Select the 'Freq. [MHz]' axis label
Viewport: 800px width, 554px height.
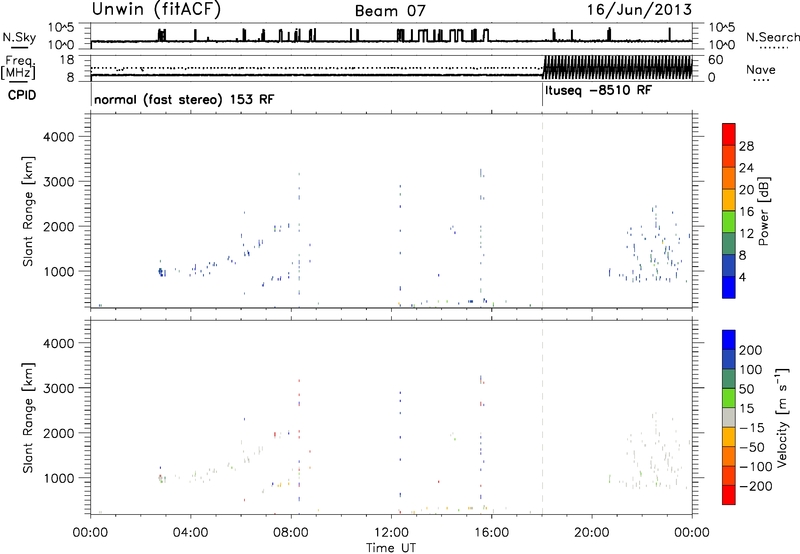pyautogui.click(x=18, y=67)
